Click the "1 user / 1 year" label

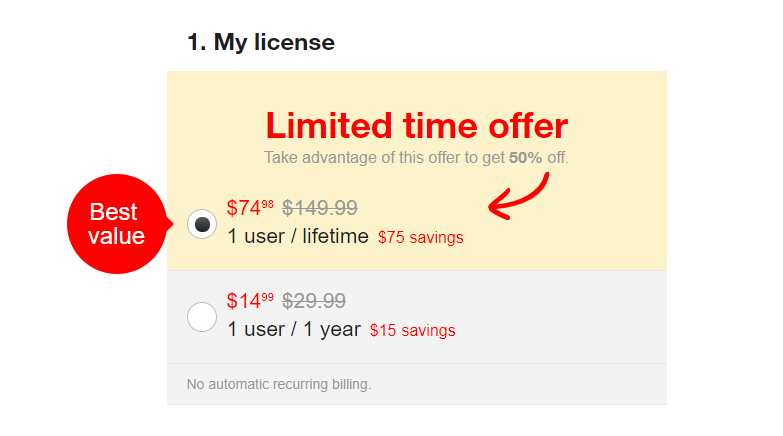pyautogui.click(x=294, y=329)
